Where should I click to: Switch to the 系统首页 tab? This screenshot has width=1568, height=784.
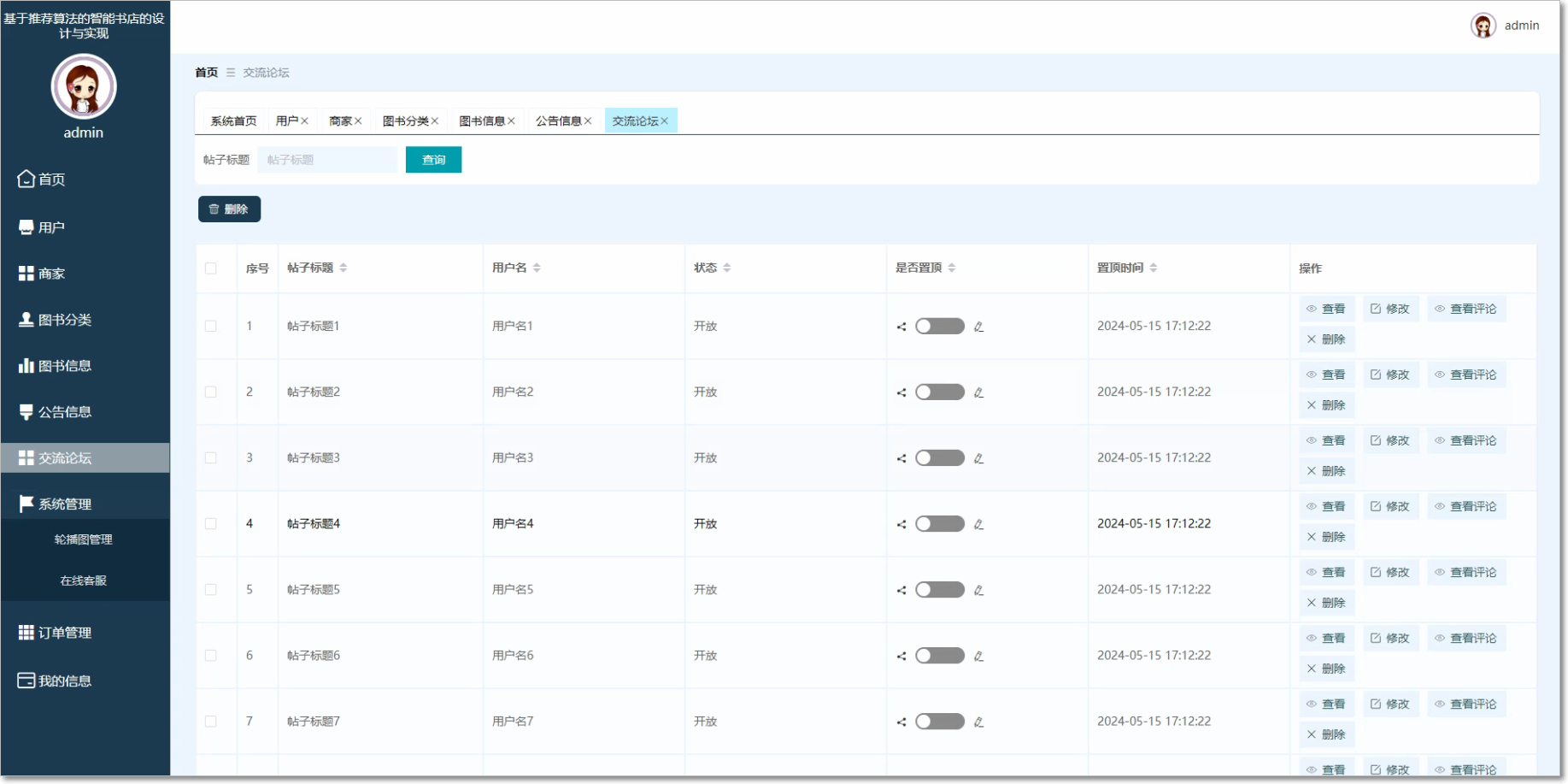pos(233,121)
